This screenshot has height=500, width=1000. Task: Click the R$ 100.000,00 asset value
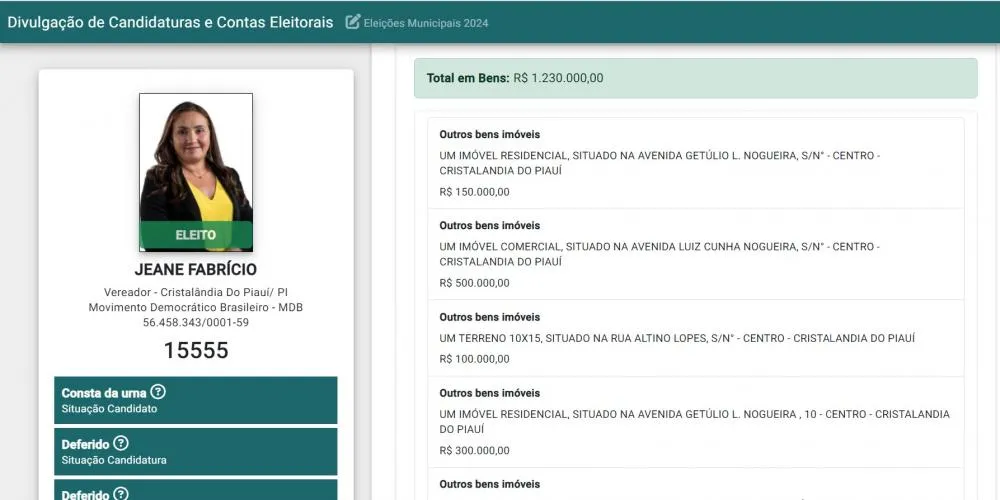[x=474, y=359]
